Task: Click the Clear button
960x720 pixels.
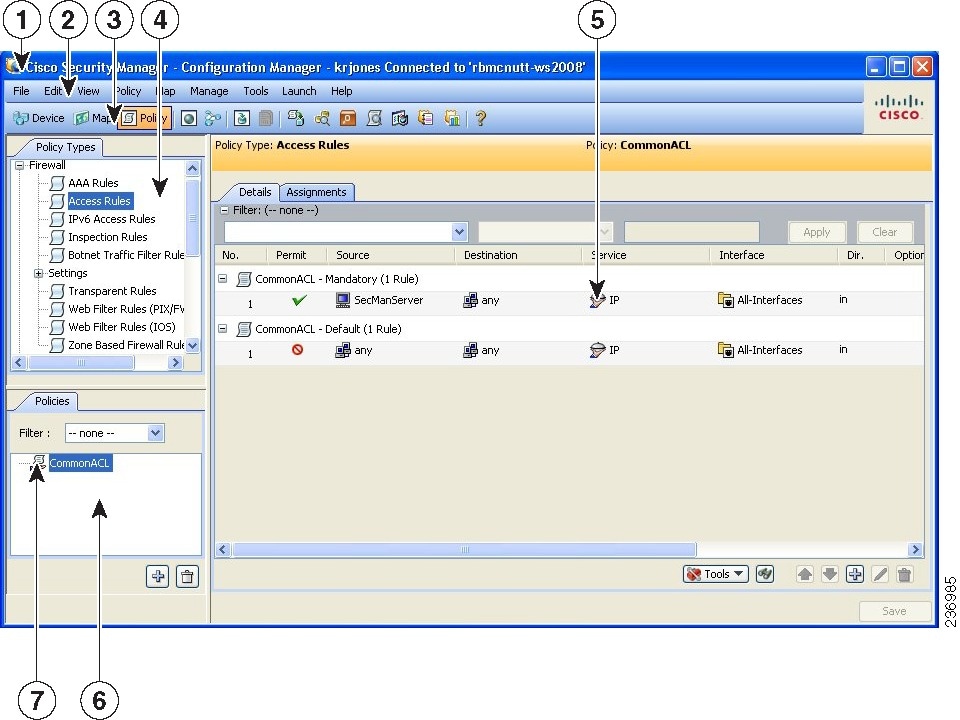Action: point(885,231)
